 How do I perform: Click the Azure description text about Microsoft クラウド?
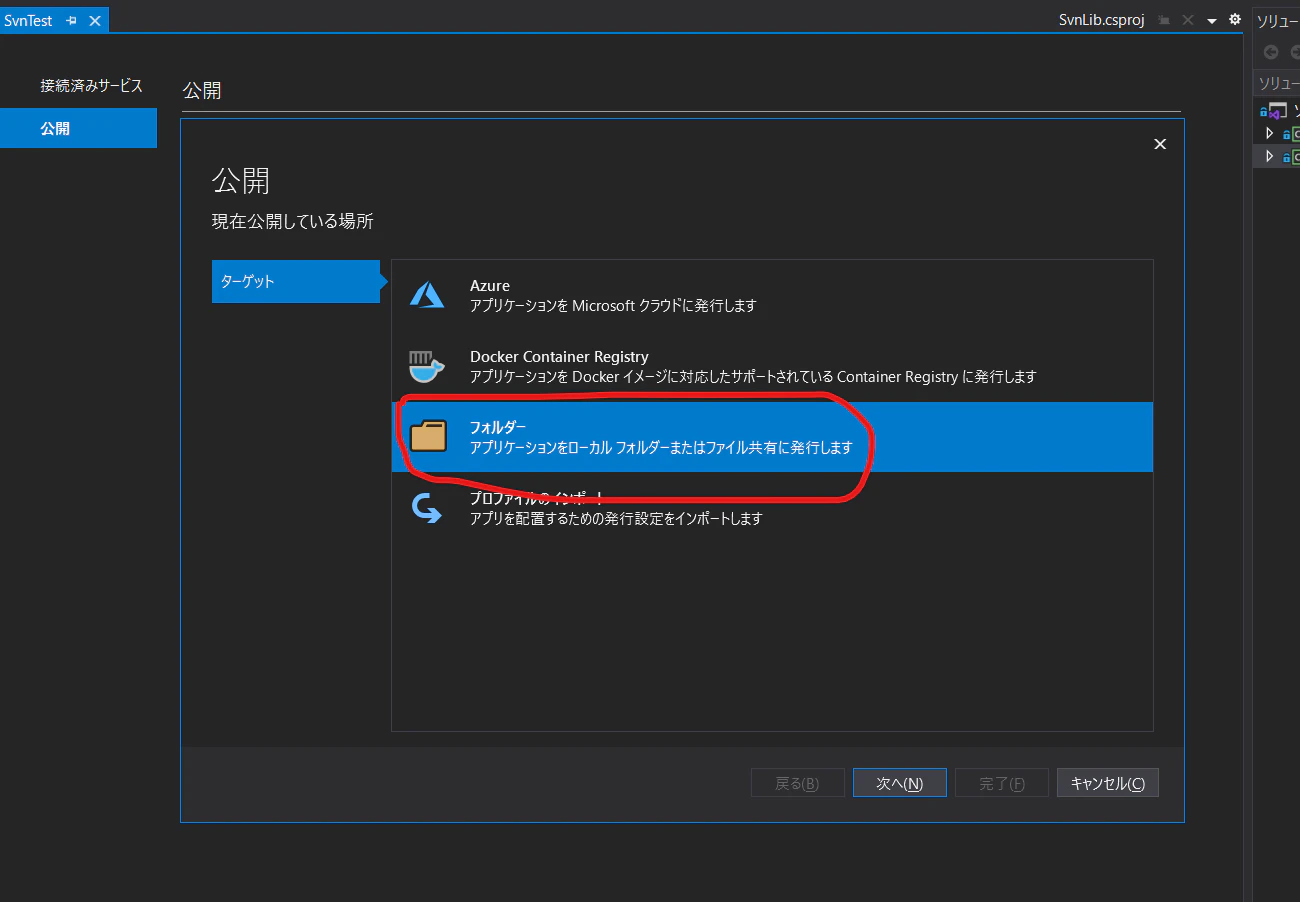click(613, 306)
